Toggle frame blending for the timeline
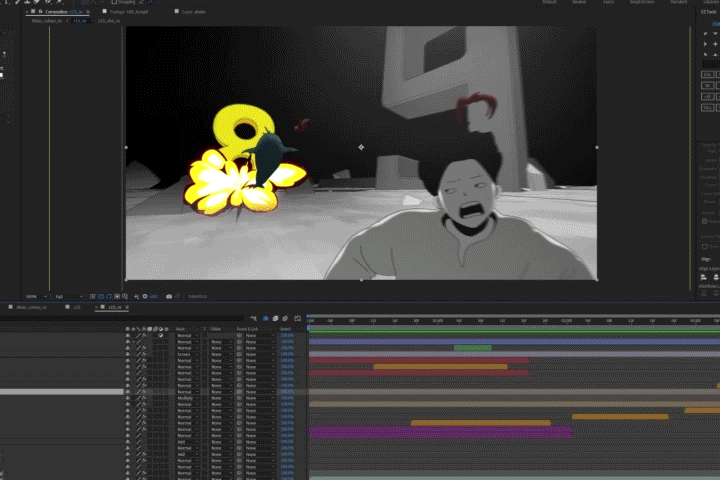Image resolution: width=720 pixels, height=480 pixels. click(275, 318)
